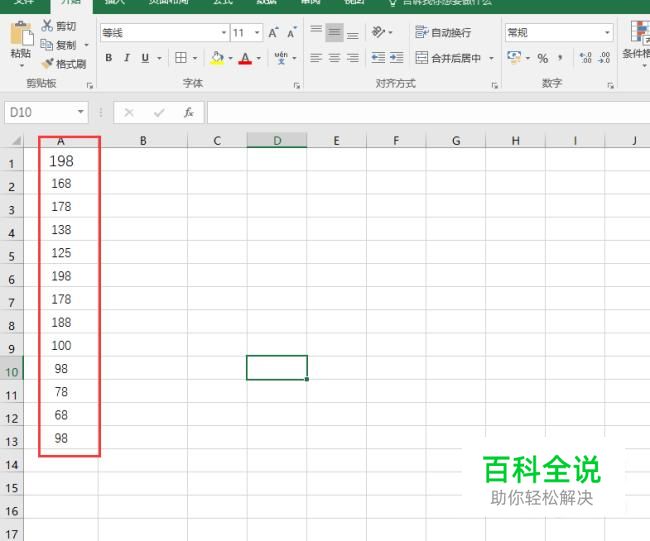Increase cell indent
Screen dimensions: 650x541
[x=397, y=58]
